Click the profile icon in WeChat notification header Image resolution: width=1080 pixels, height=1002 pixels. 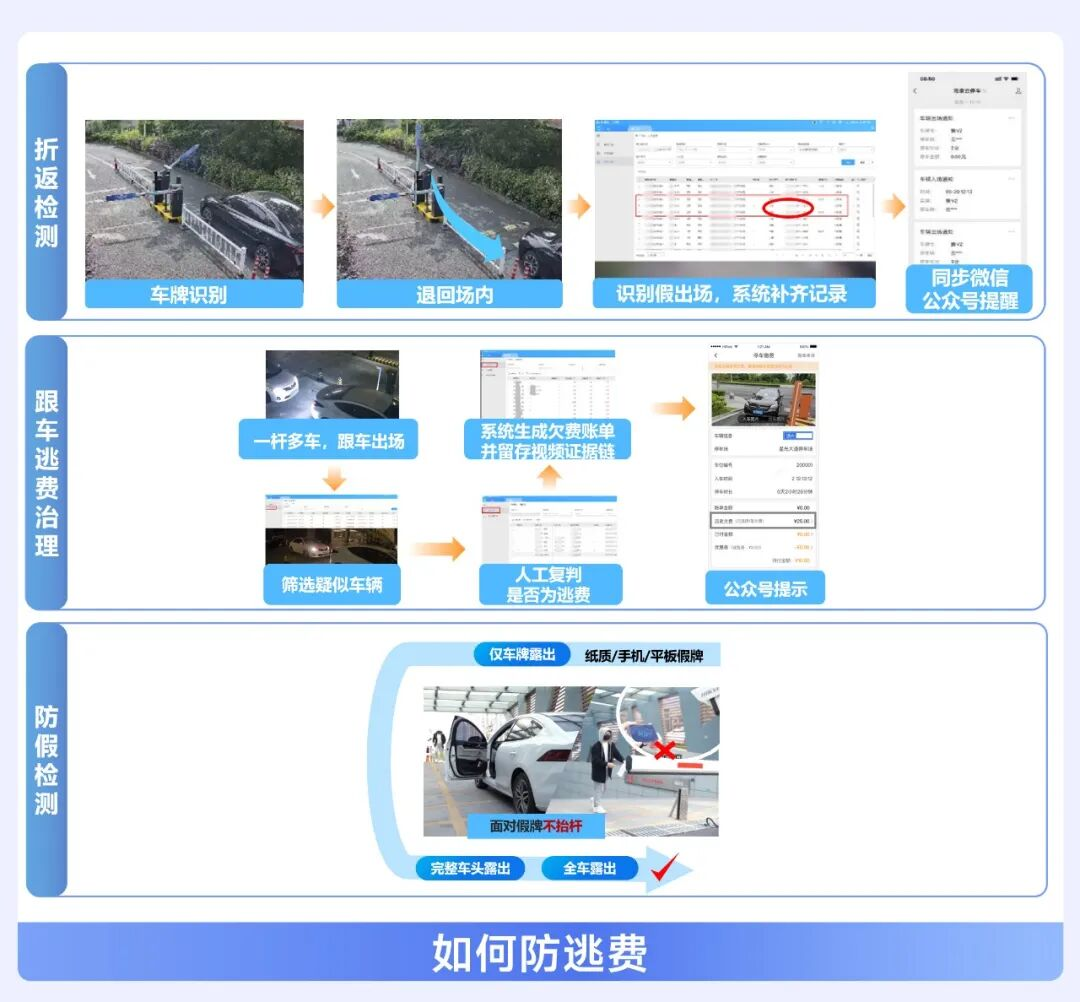(1018, 91)
